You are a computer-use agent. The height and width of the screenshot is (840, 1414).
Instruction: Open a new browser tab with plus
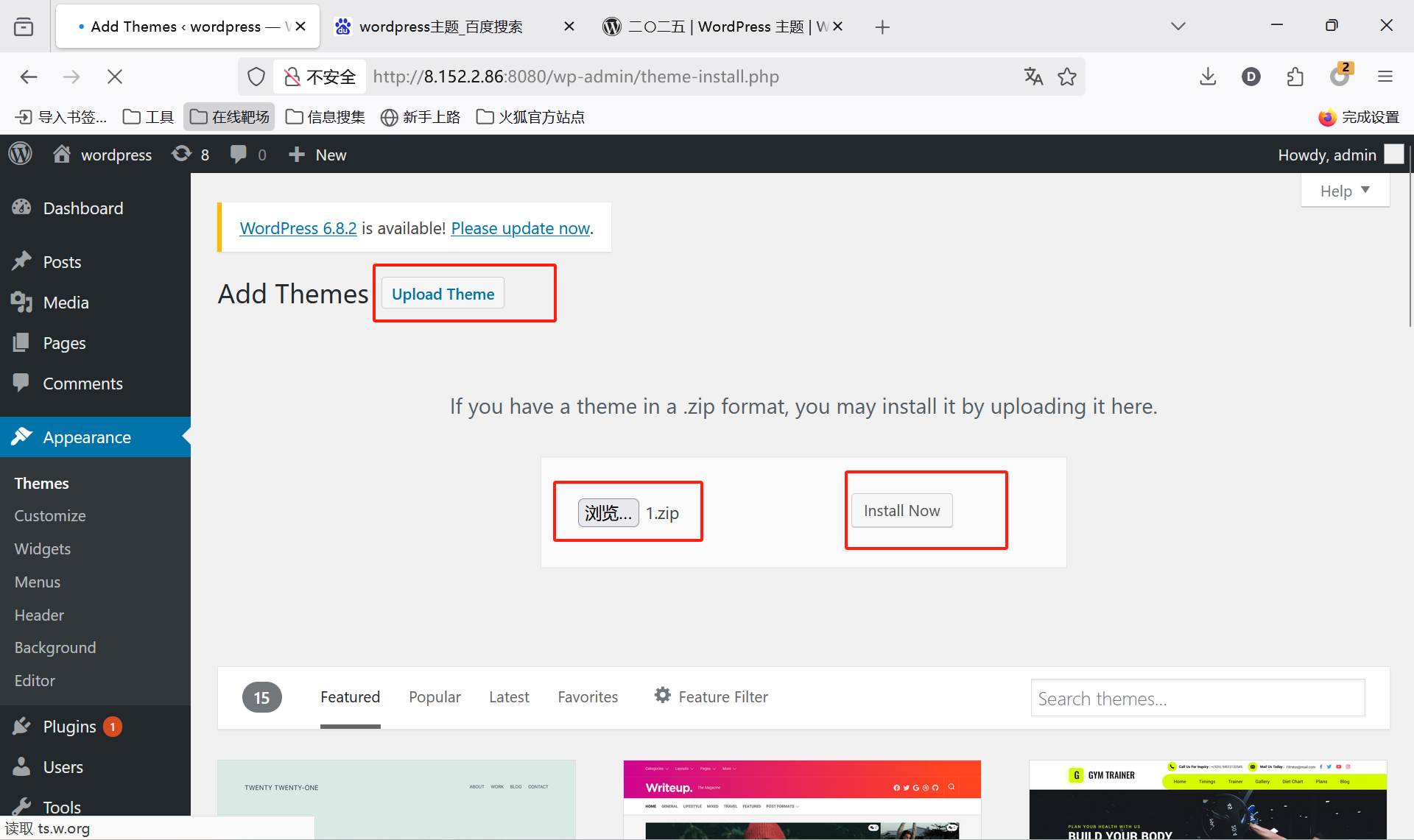pos(882,27)
